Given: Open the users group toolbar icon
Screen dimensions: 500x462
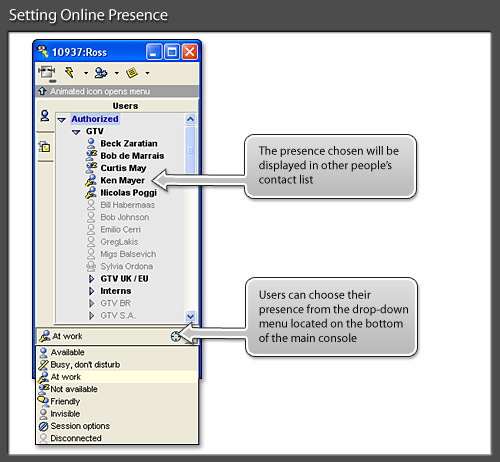Looking at the screenshot, I should coord(101,72).
